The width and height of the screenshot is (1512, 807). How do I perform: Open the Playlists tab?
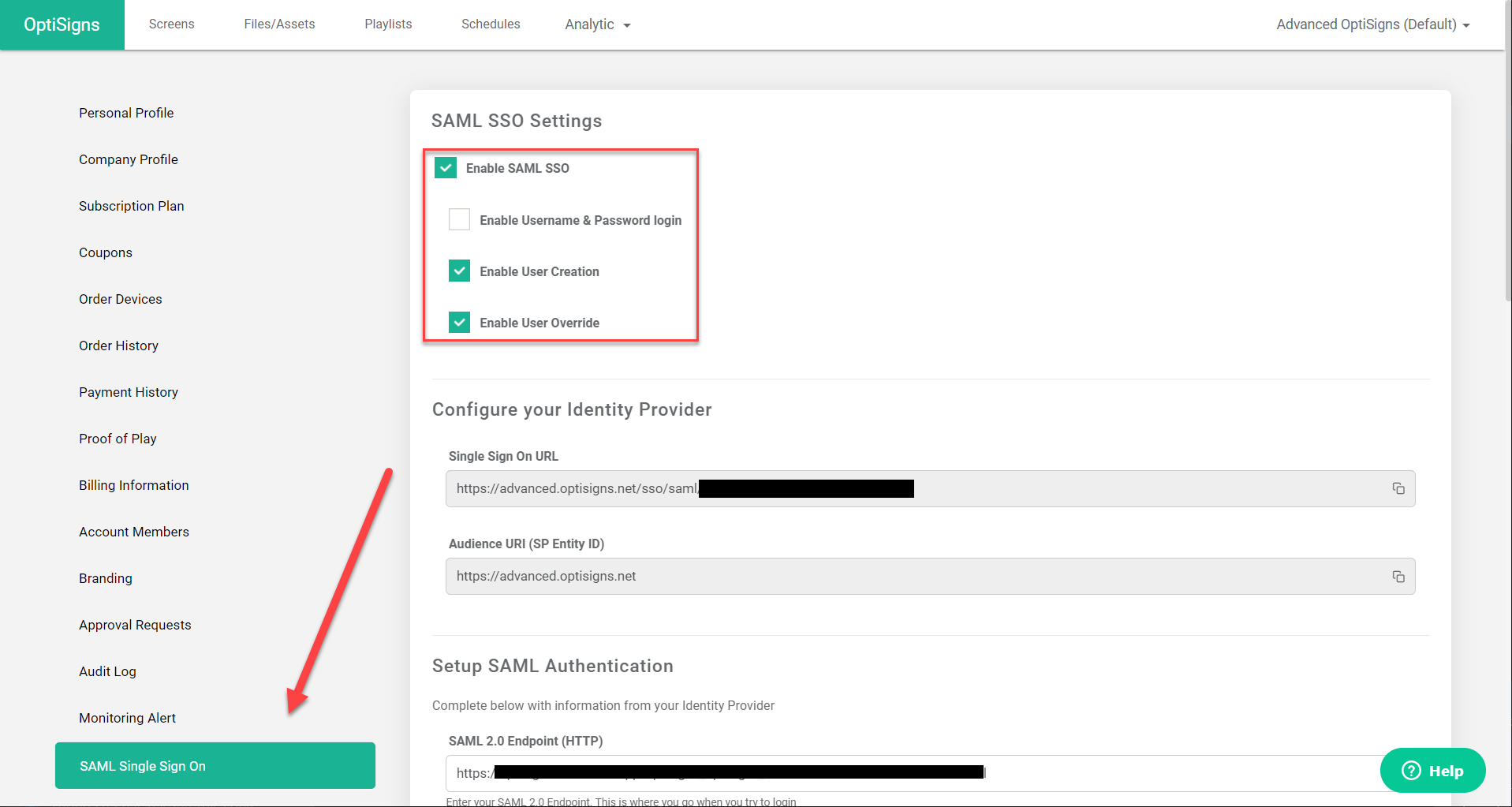click(x=388, y=24)
